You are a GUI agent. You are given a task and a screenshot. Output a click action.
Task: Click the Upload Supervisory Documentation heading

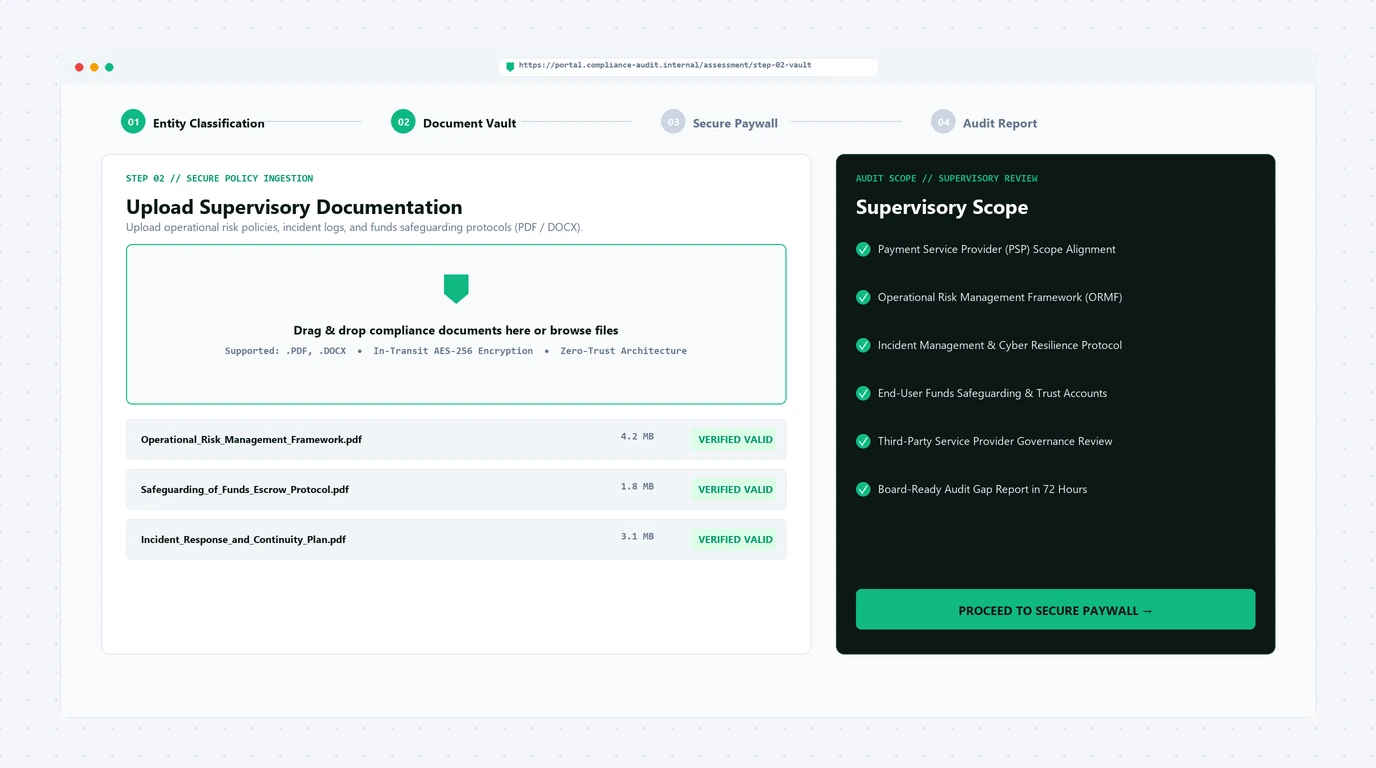(294, 207)
